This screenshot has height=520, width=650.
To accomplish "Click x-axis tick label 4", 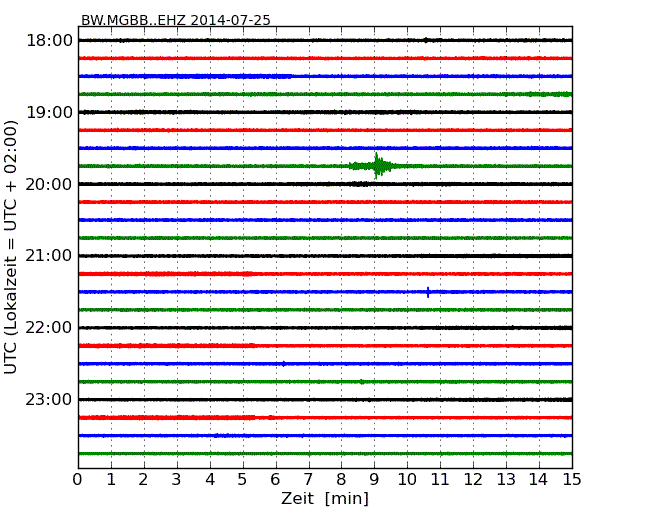I will tap(210, 480).
